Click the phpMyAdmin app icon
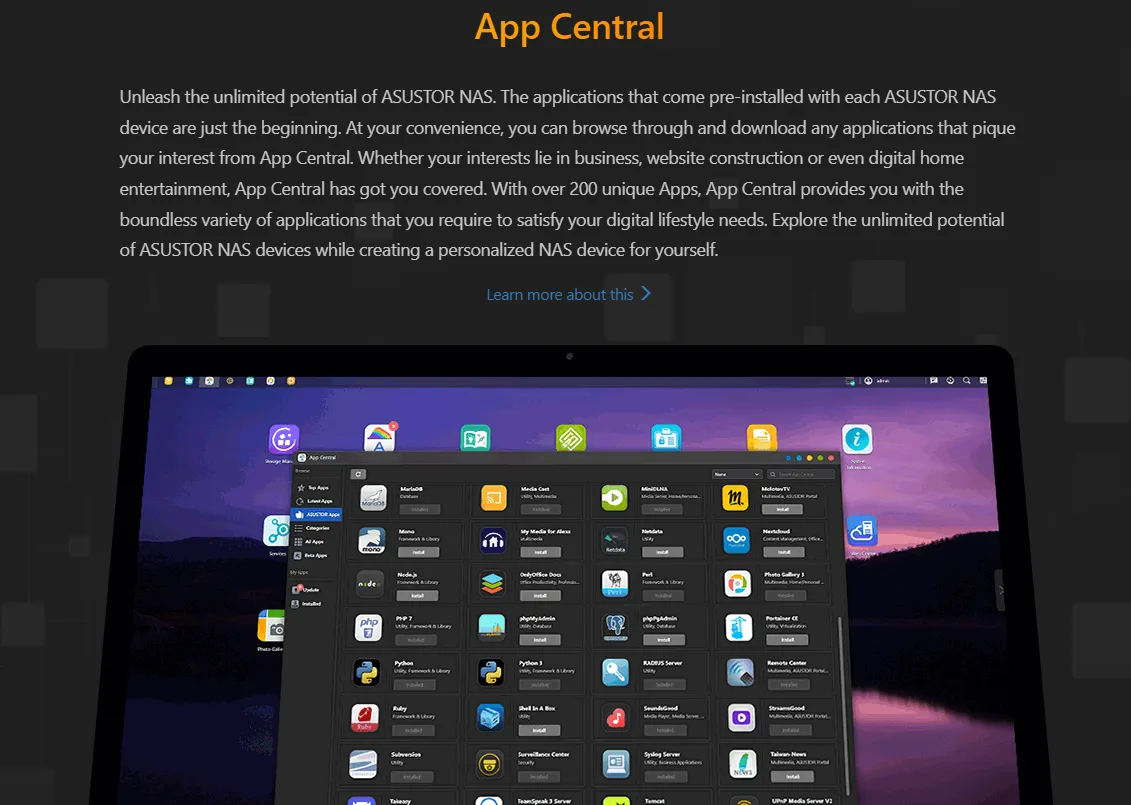Image resolution: width=1131 pixels, height=805 pixels. [x=492, y=628]
